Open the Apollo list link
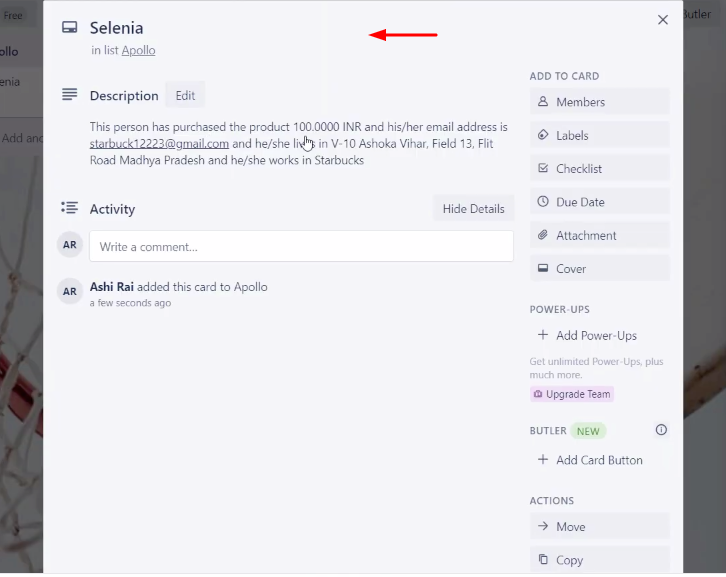The width and height of the screenshot is (726, 577). click(138, 50)
